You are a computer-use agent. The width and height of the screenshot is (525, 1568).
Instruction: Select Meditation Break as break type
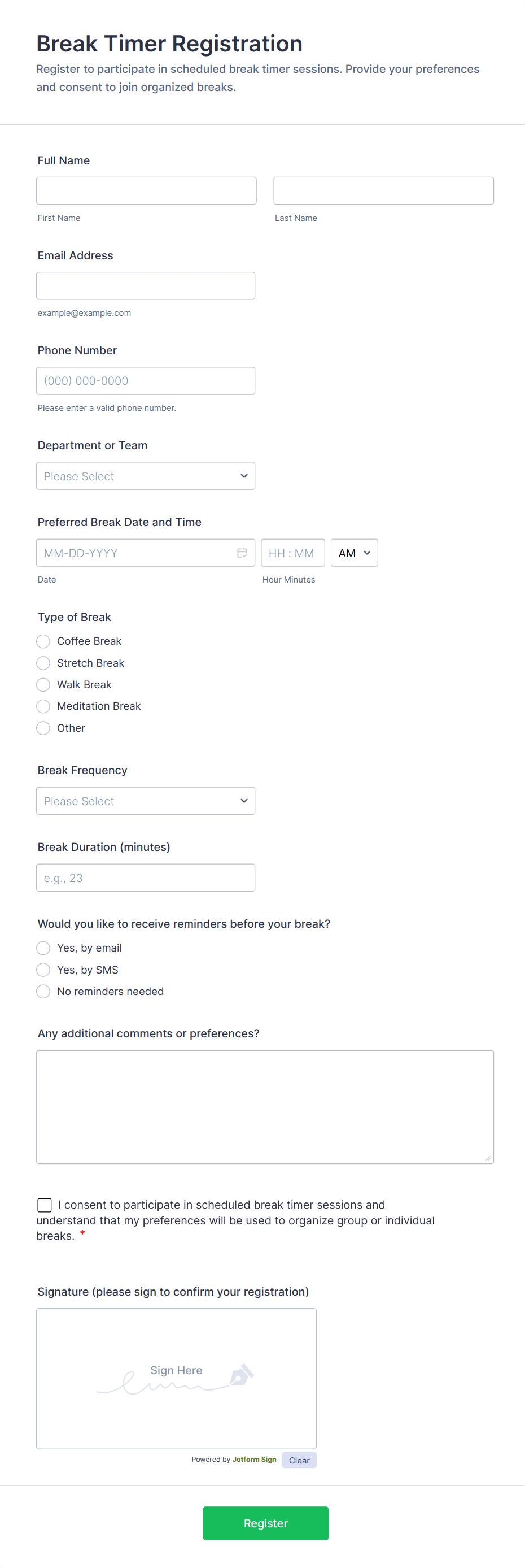(43, 706)
